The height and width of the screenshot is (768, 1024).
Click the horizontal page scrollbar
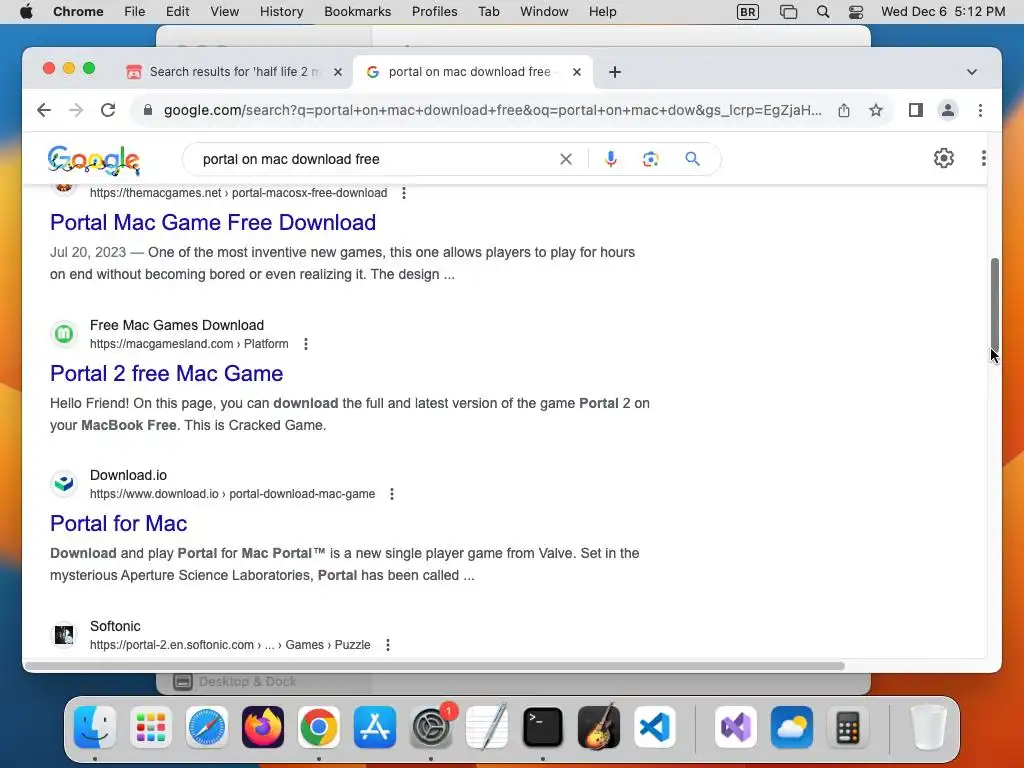(434, 666)
